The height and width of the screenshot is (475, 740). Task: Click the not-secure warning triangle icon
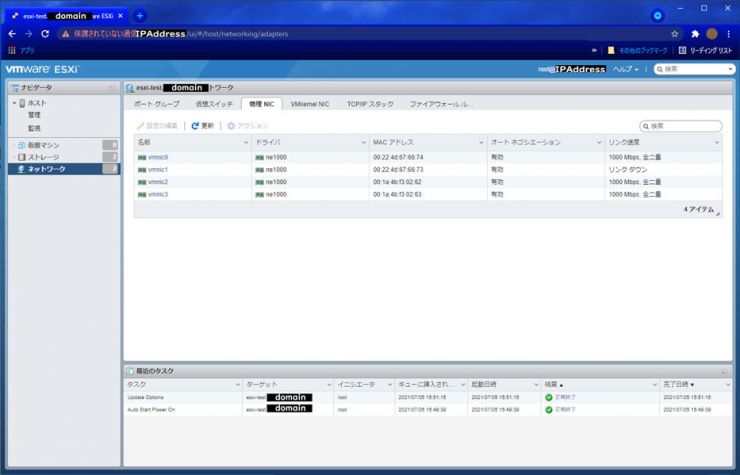point(66,34)
